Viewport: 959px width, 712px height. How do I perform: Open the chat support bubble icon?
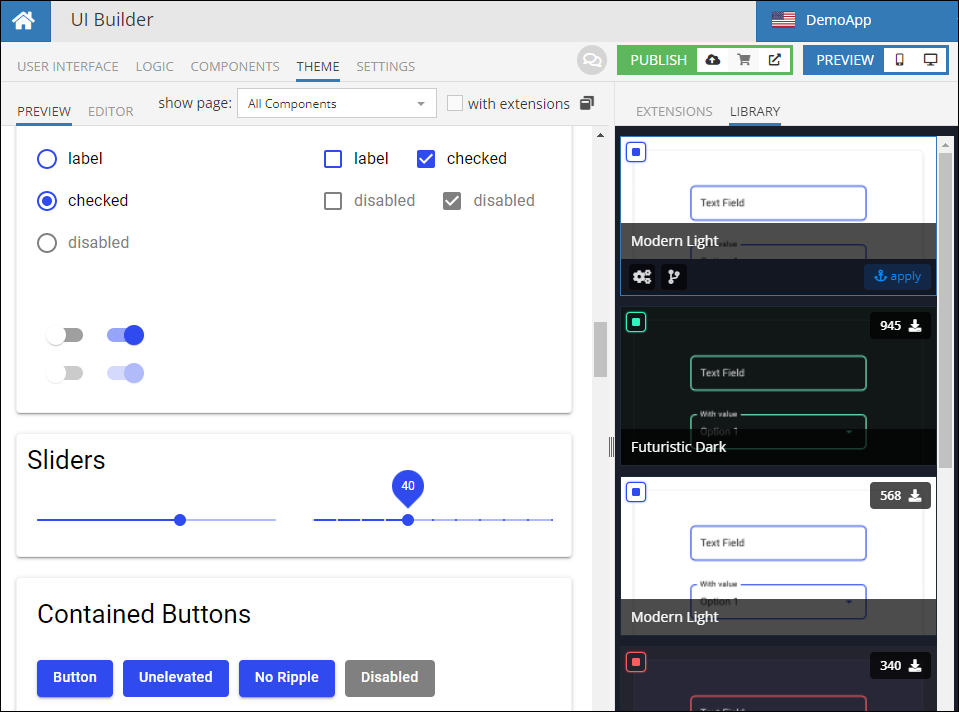tap(591, 60)
